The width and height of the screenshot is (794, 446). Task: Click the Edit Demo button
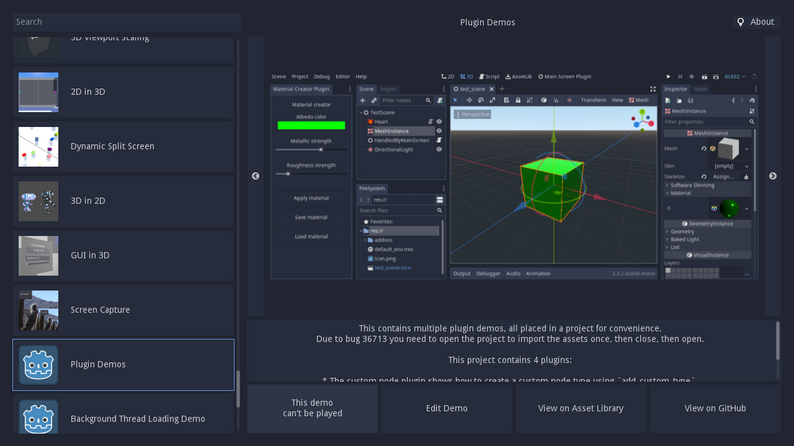(447, 408)
